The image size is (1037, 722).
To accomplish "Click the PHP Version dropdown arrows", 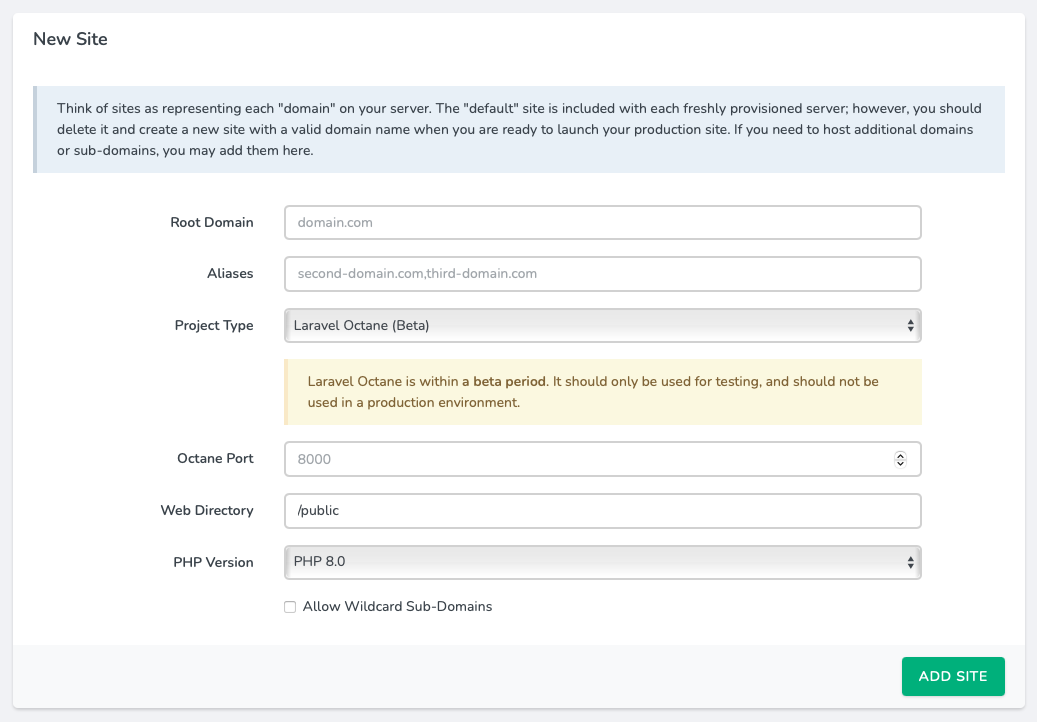I will [x=910, y=563].
